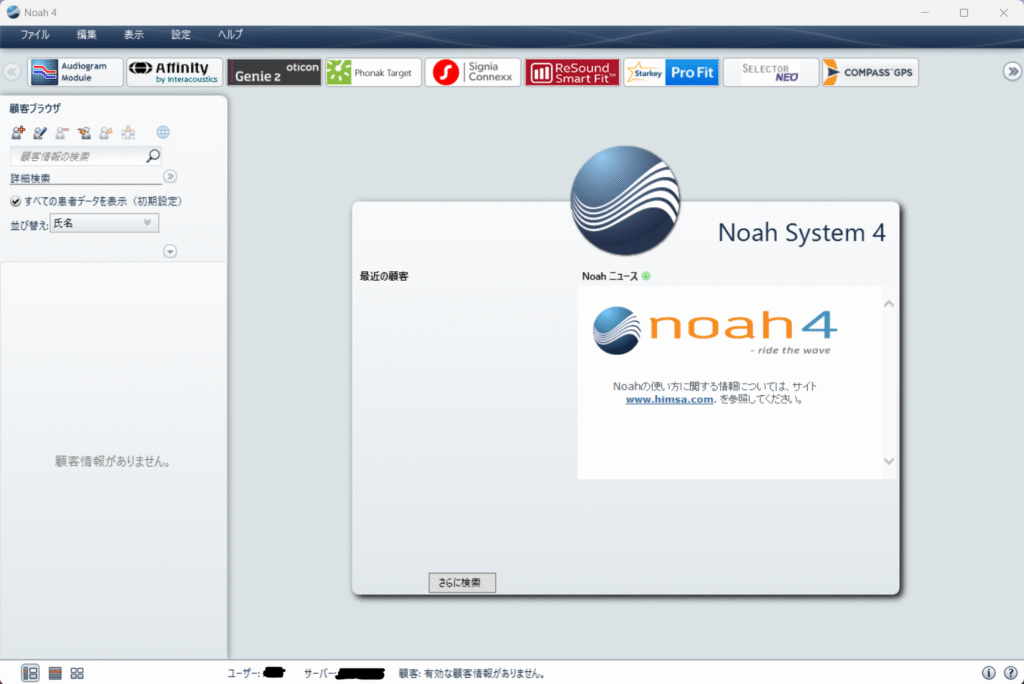Click the 最近の顧客 heading
This screenshot has width=1024, height=684.
[x=384, y=276]
